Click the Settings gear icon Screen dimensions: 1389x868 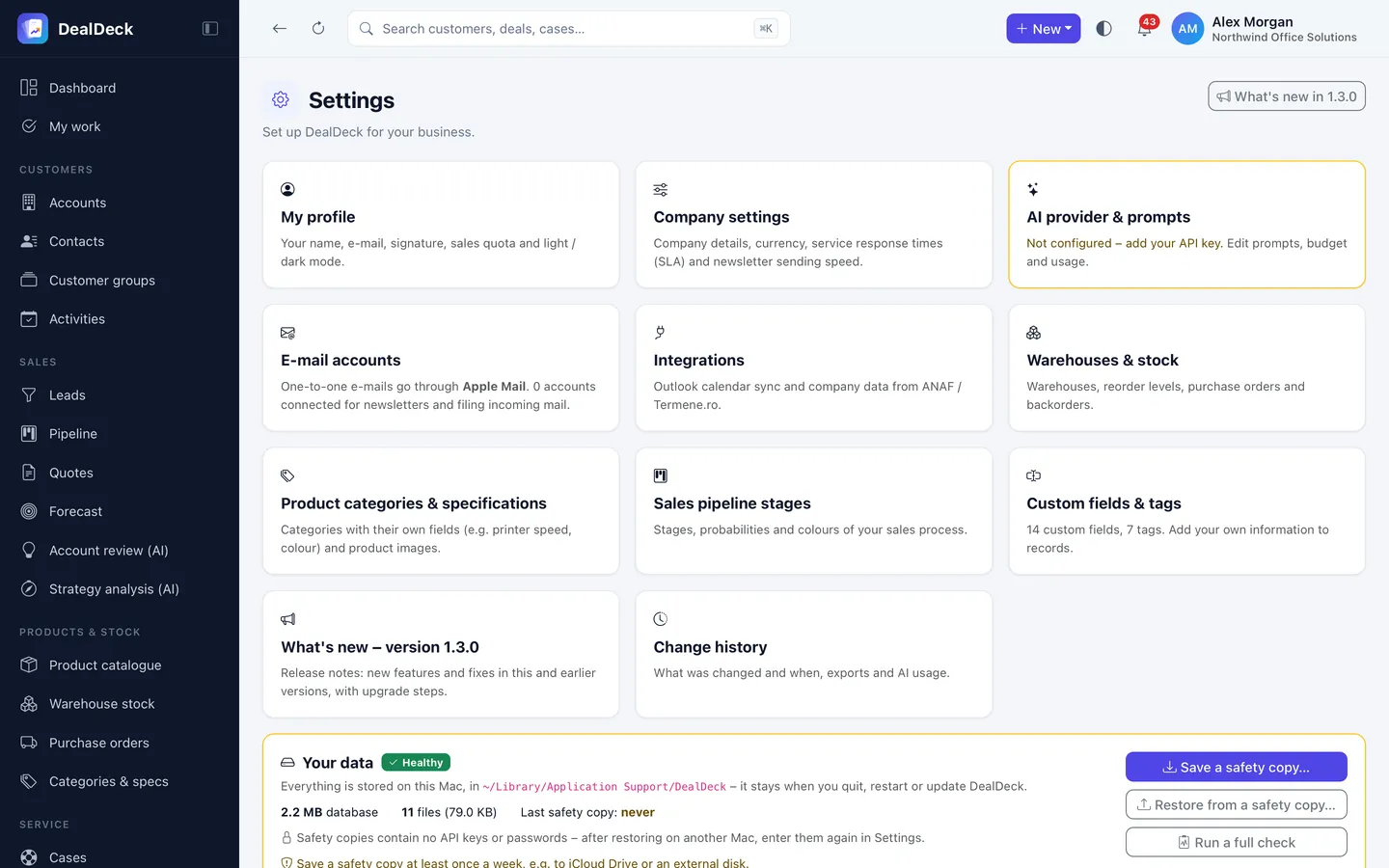281,99
